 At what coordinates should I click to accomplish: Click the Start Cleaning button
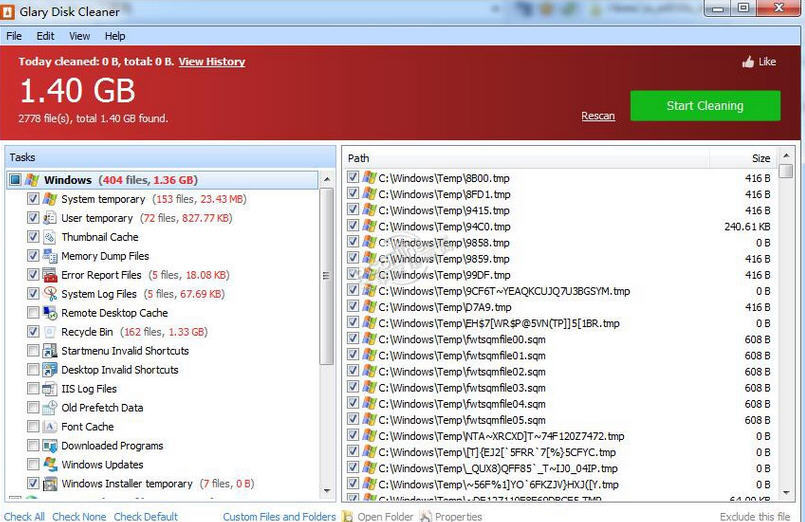coord(705,106)
